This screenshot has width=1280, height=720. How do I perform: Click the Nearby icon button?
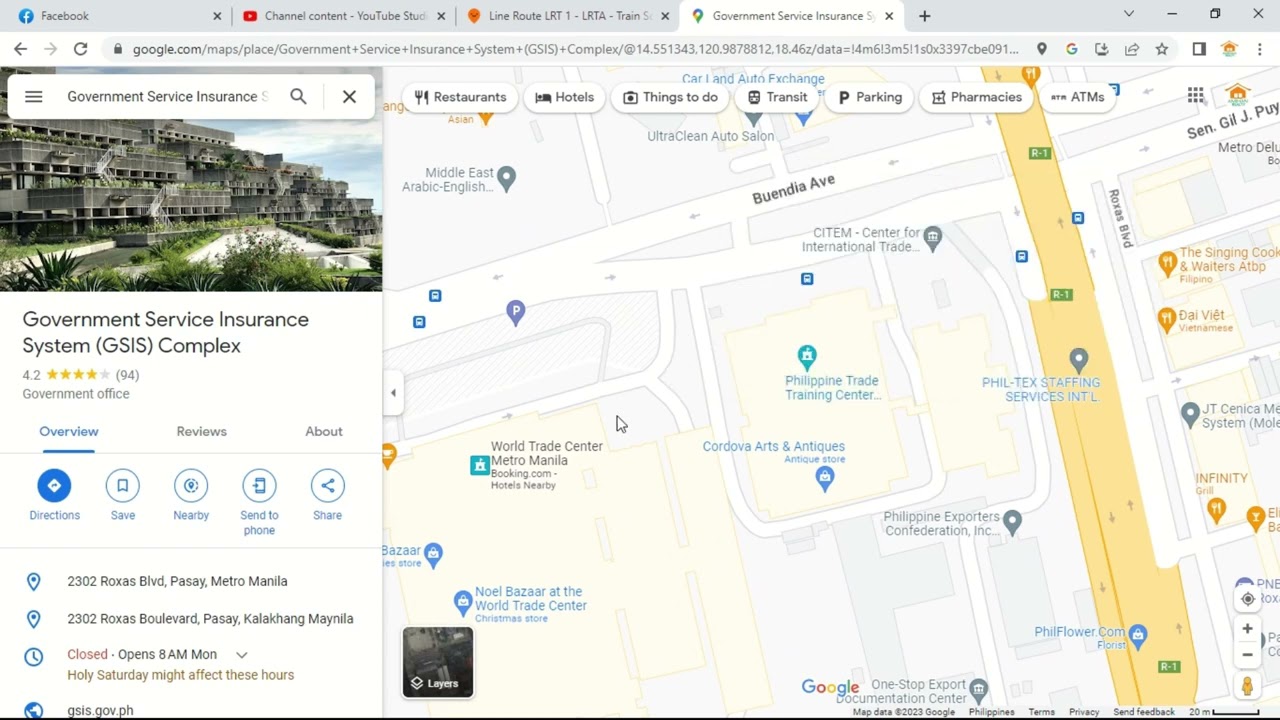click(x=191, y=486)
